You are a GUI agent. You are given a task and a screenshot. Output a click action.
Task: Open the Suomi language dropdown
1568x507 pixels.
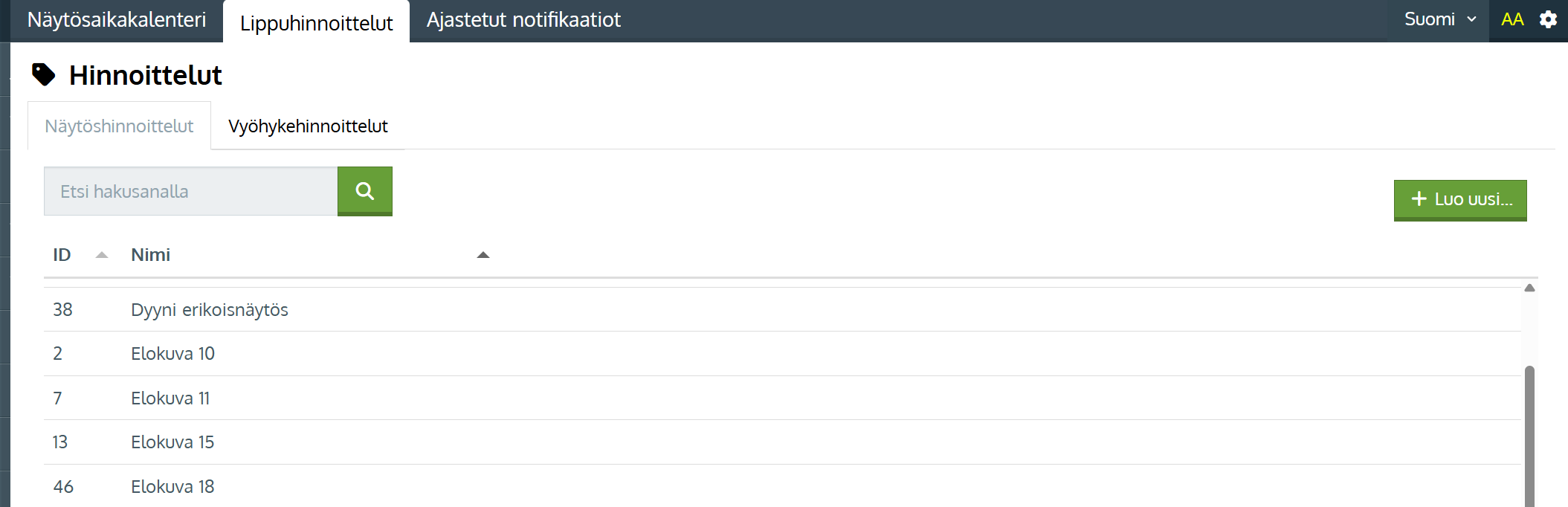[1439, 20]
